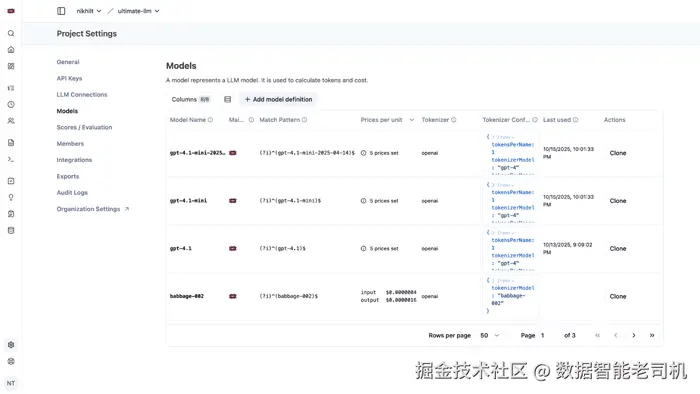The height and width of the screenshot is (394, 700).
Task: Open the ultimate-llm project dropdown
Action: 138,11
